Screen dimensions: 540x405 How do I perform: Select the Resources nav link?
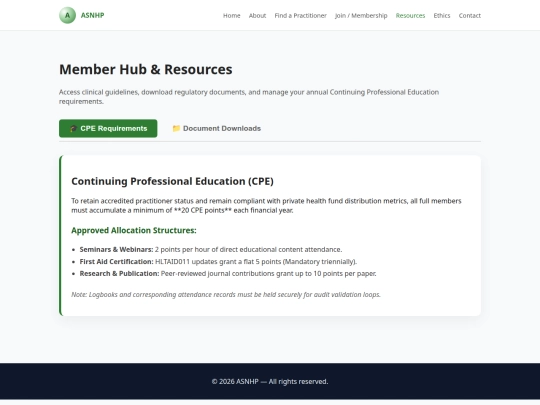tap(410, 15)
